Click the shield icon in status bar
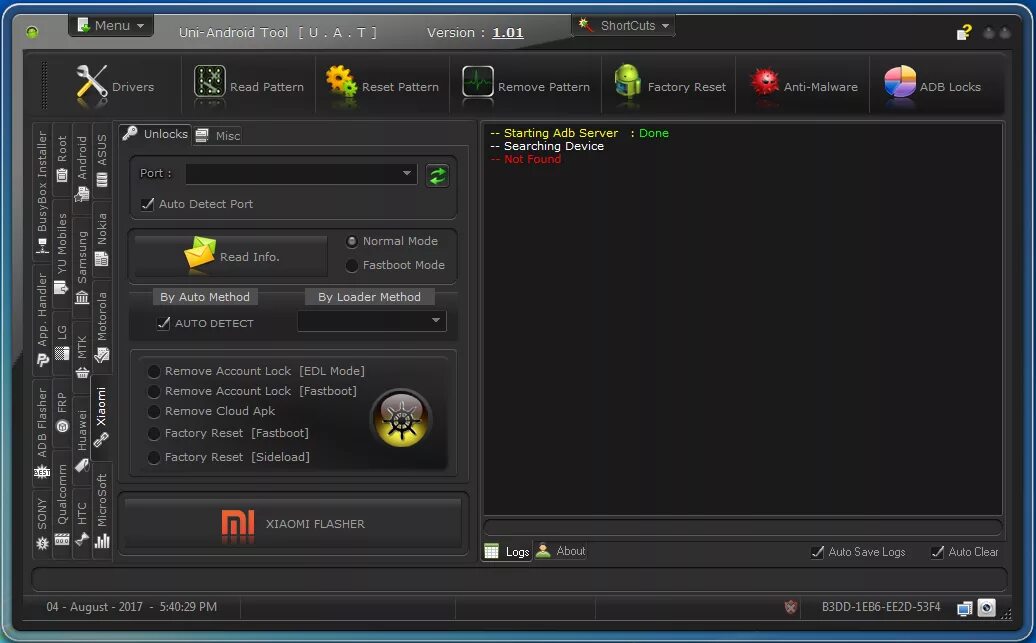The width and height of the screenshot is (1036, 643). point(790,607)
